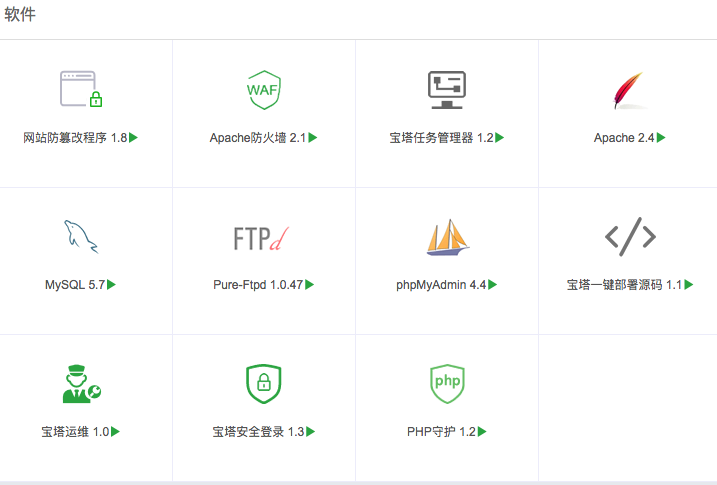Click the Apache red feather icon
The width and height of the screenshot is (717, 485).
point(630,91)
